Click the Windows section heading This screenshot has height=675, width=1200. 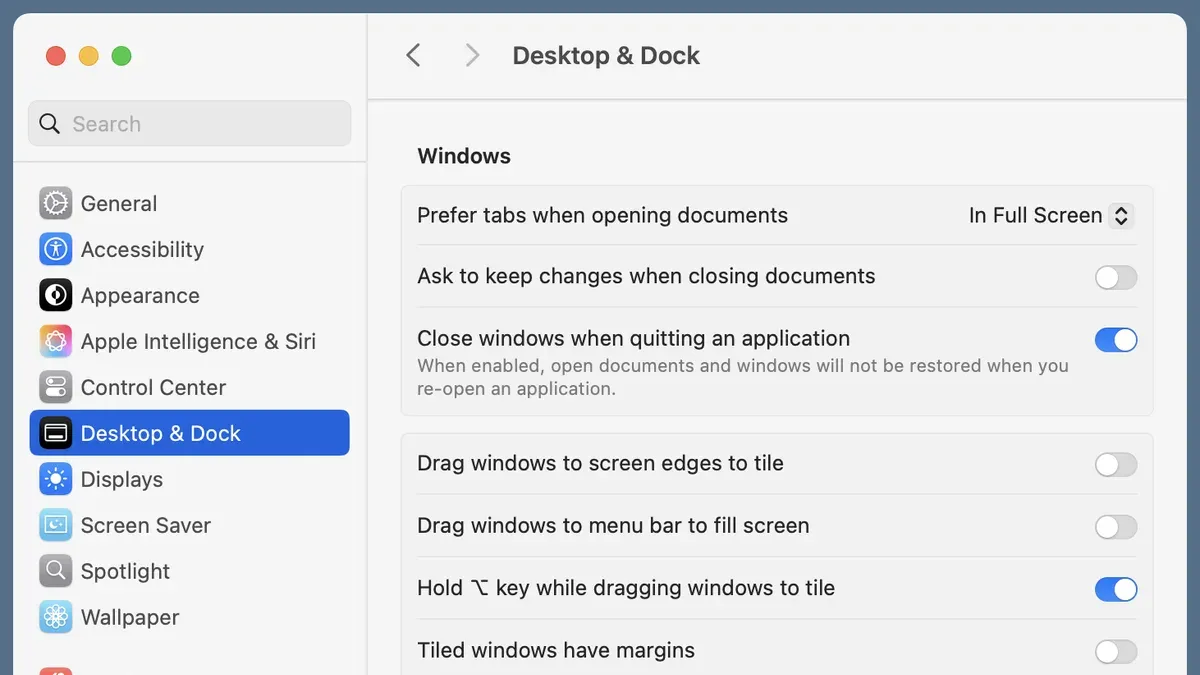[x=464, y=156]
